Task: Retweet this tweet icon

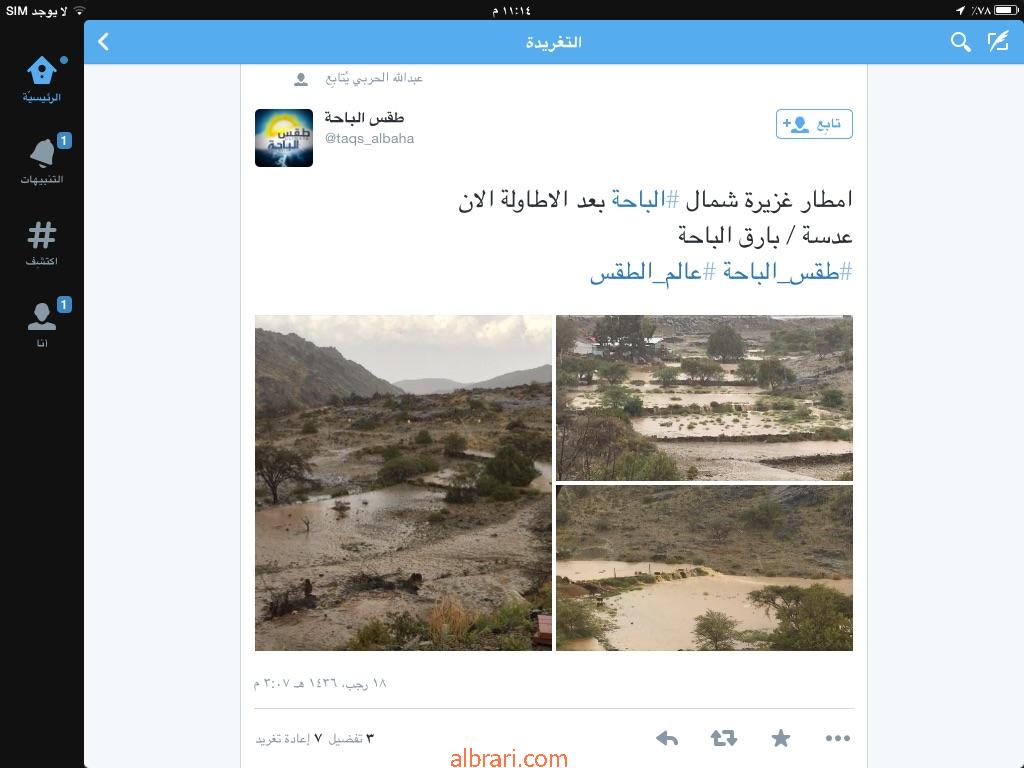Action: tap(724, 739)
